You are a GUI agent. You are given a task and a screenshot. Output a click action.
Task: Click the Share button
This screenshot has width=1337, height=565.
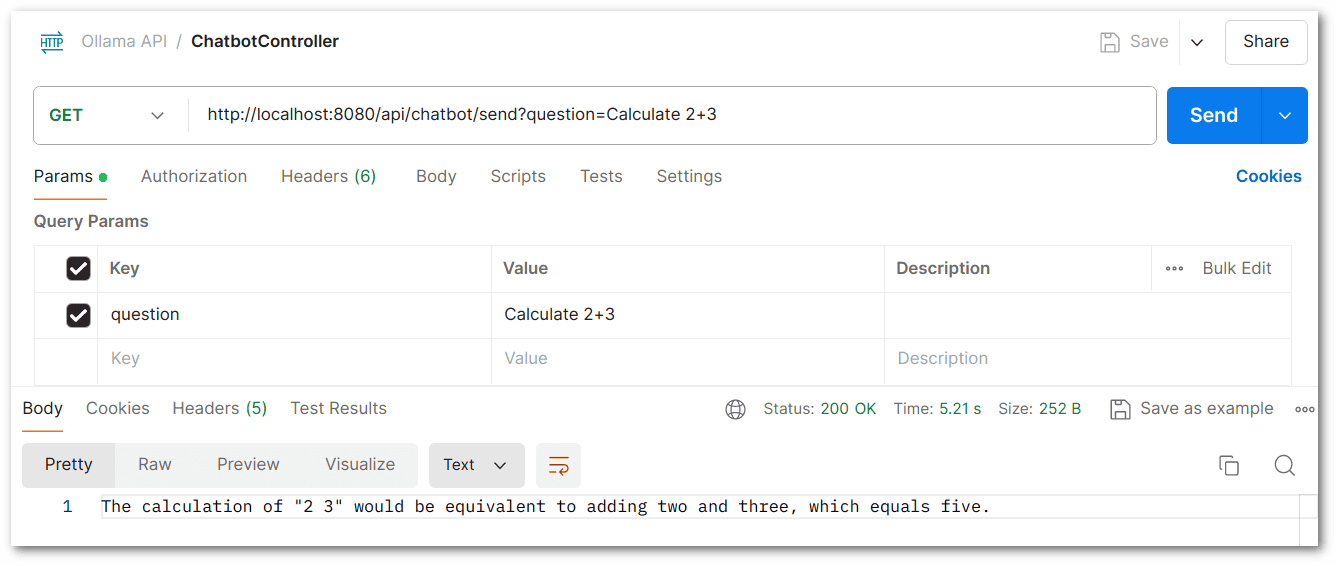coord(1266,42)
